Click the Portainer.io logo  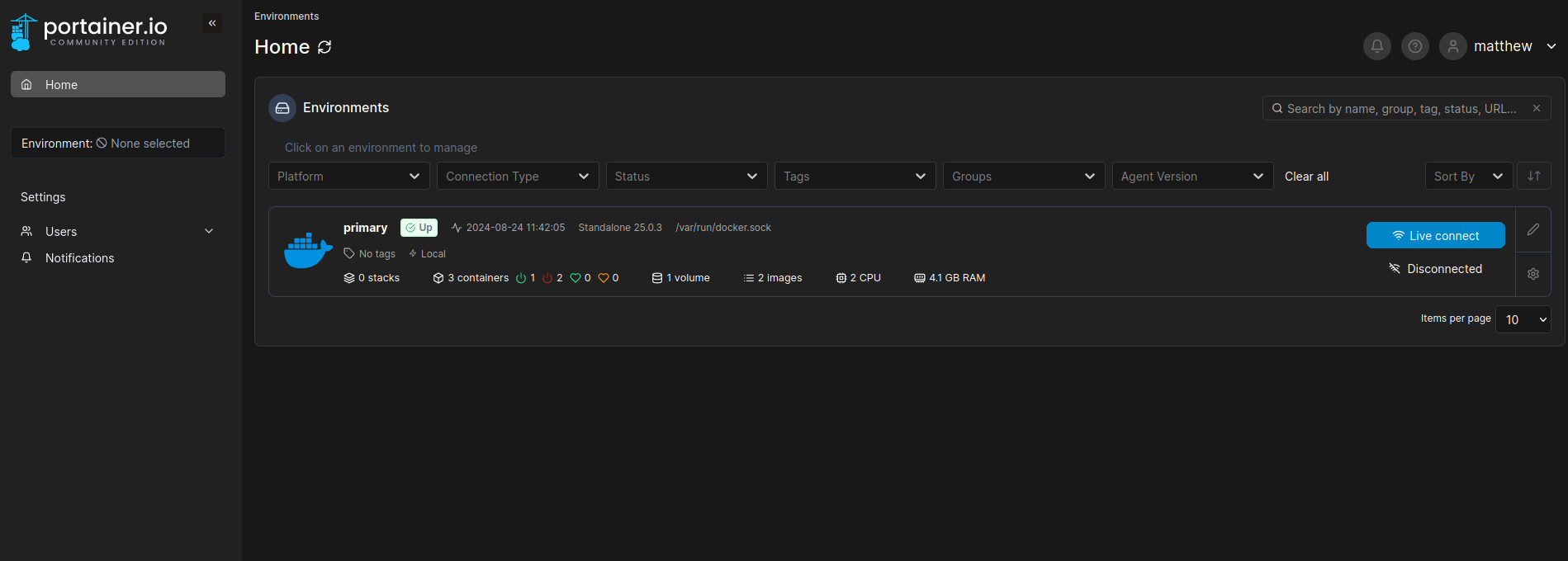88,32
